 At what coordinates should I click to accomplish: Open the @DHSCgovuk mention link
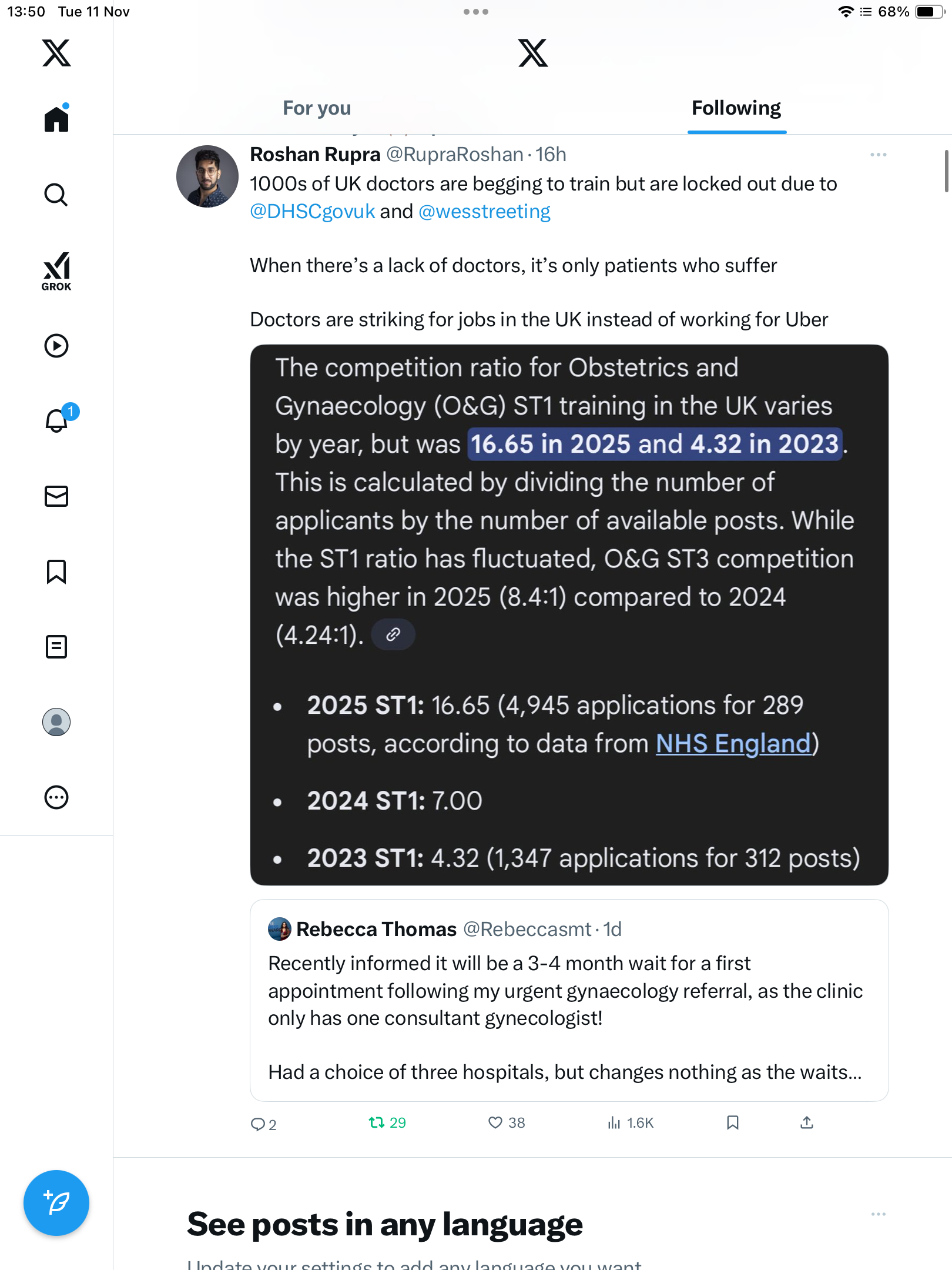pos(312,212)
